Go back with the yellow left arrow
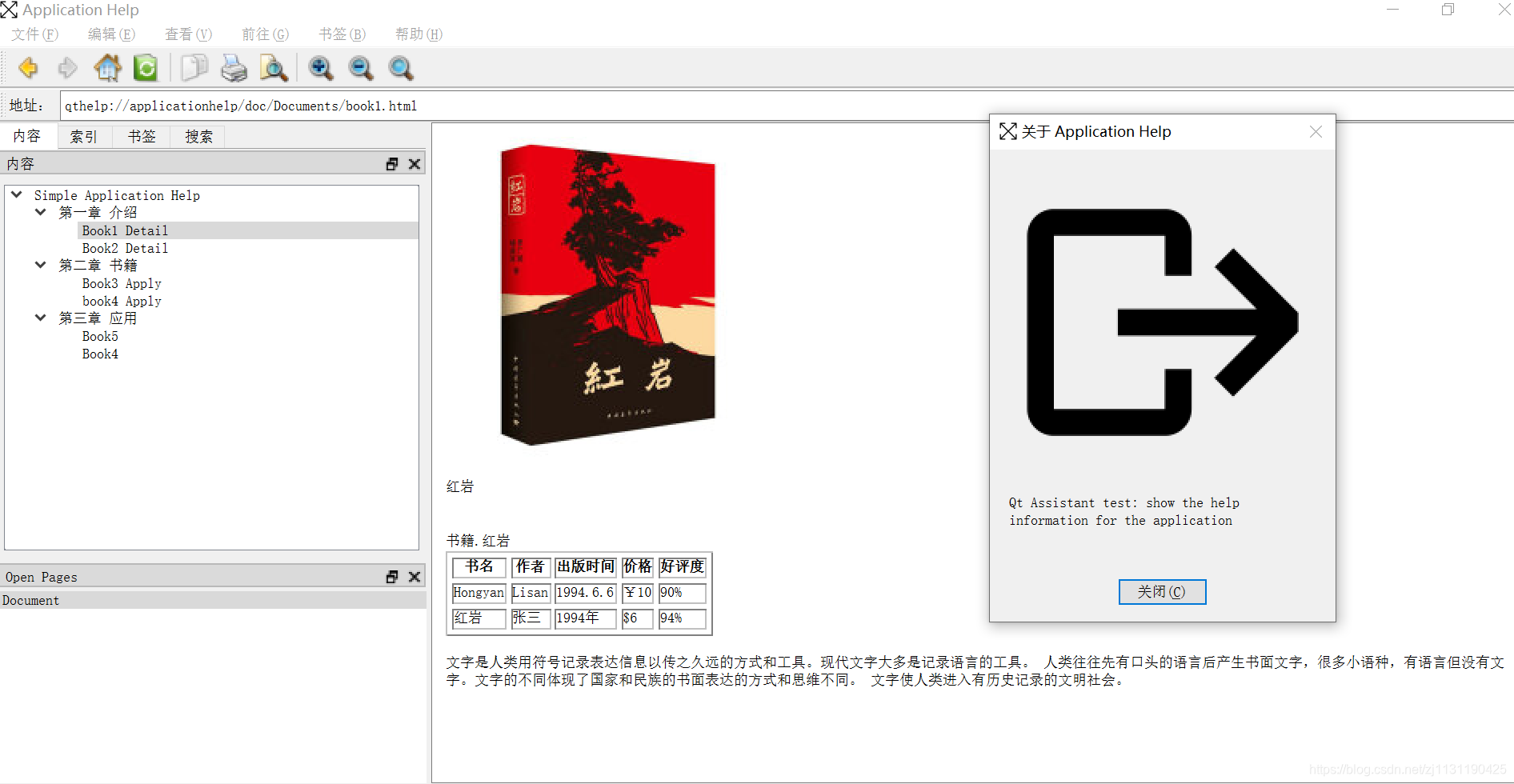The width and height of the screenshot is (1514, 784). [28, 68]
